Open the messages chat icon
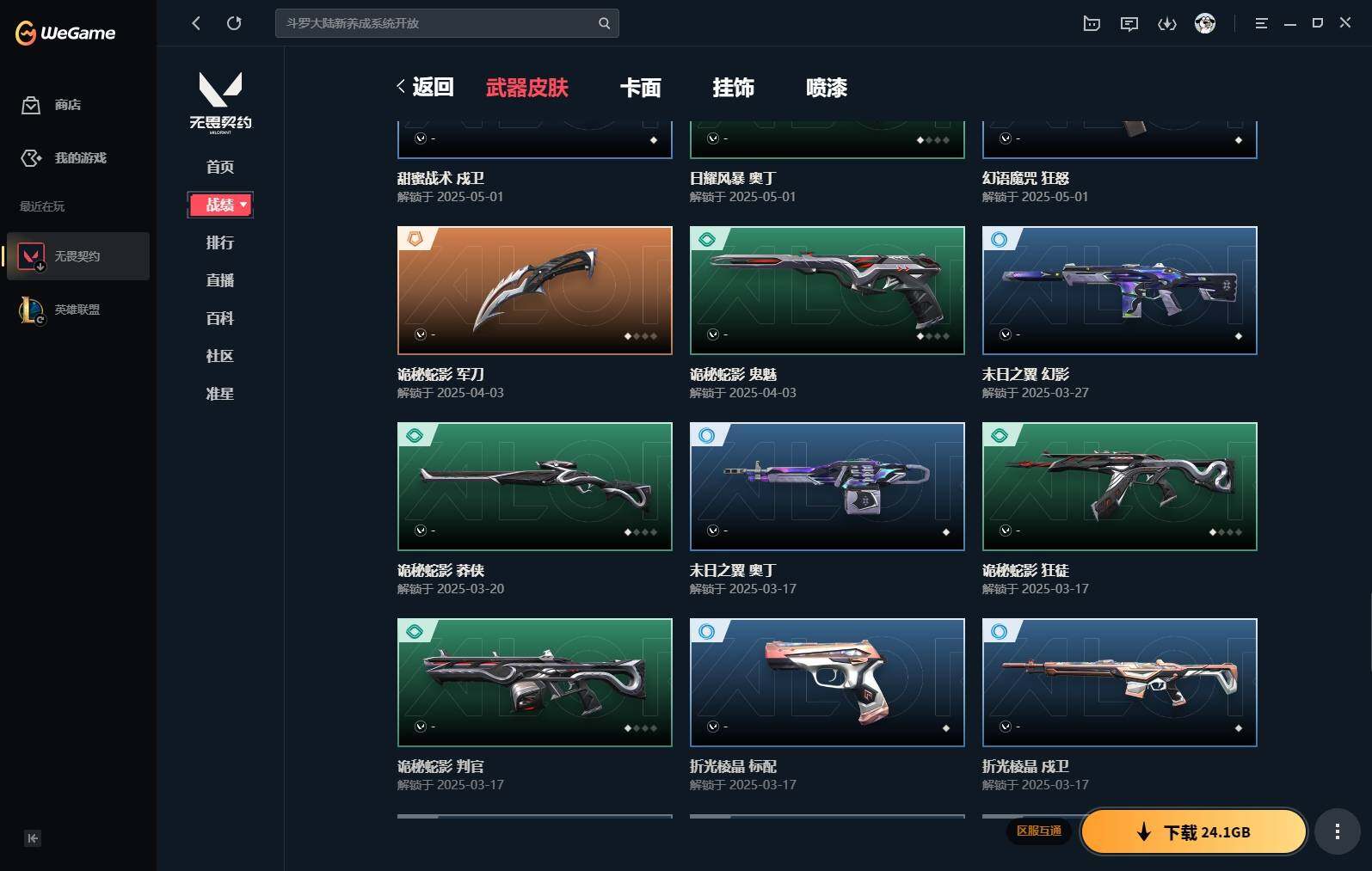 coord(1129,23)
